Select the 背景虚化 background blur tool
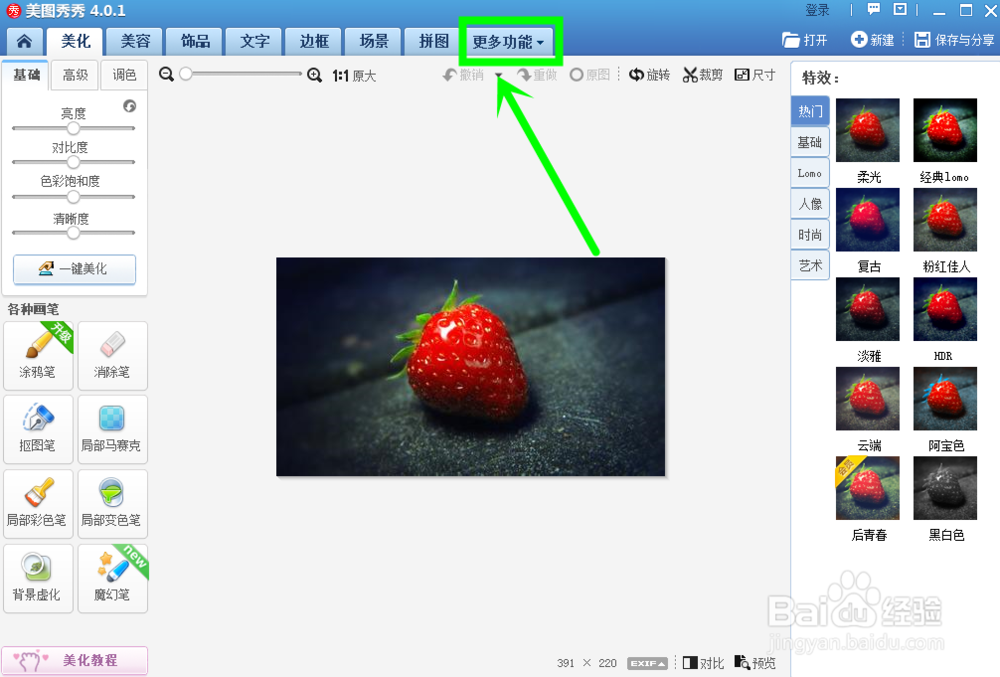The image size is (1000, 677). click(38, 578)
